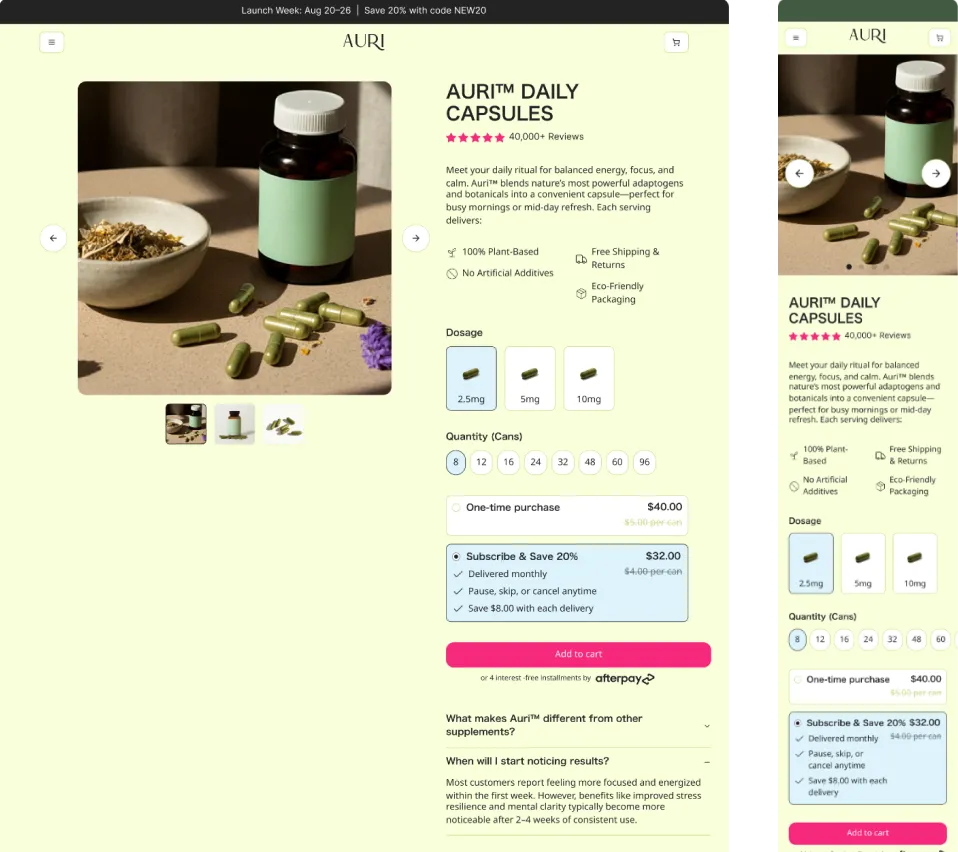This screenshot has width=958, height=852.
Task: Click the pink Add to cart button
Action: [x=578, y=654]
